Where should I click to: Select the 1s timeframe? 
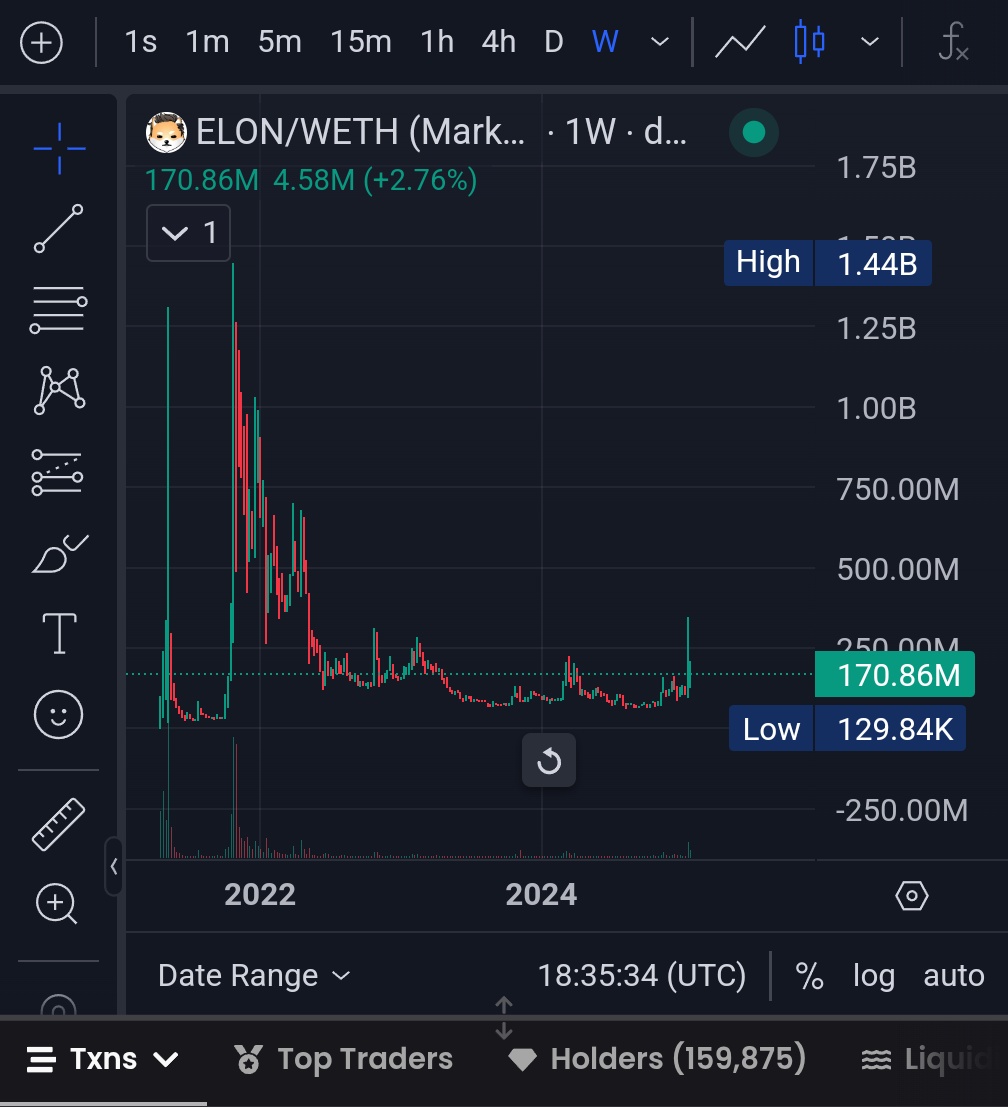coord(140,42)
